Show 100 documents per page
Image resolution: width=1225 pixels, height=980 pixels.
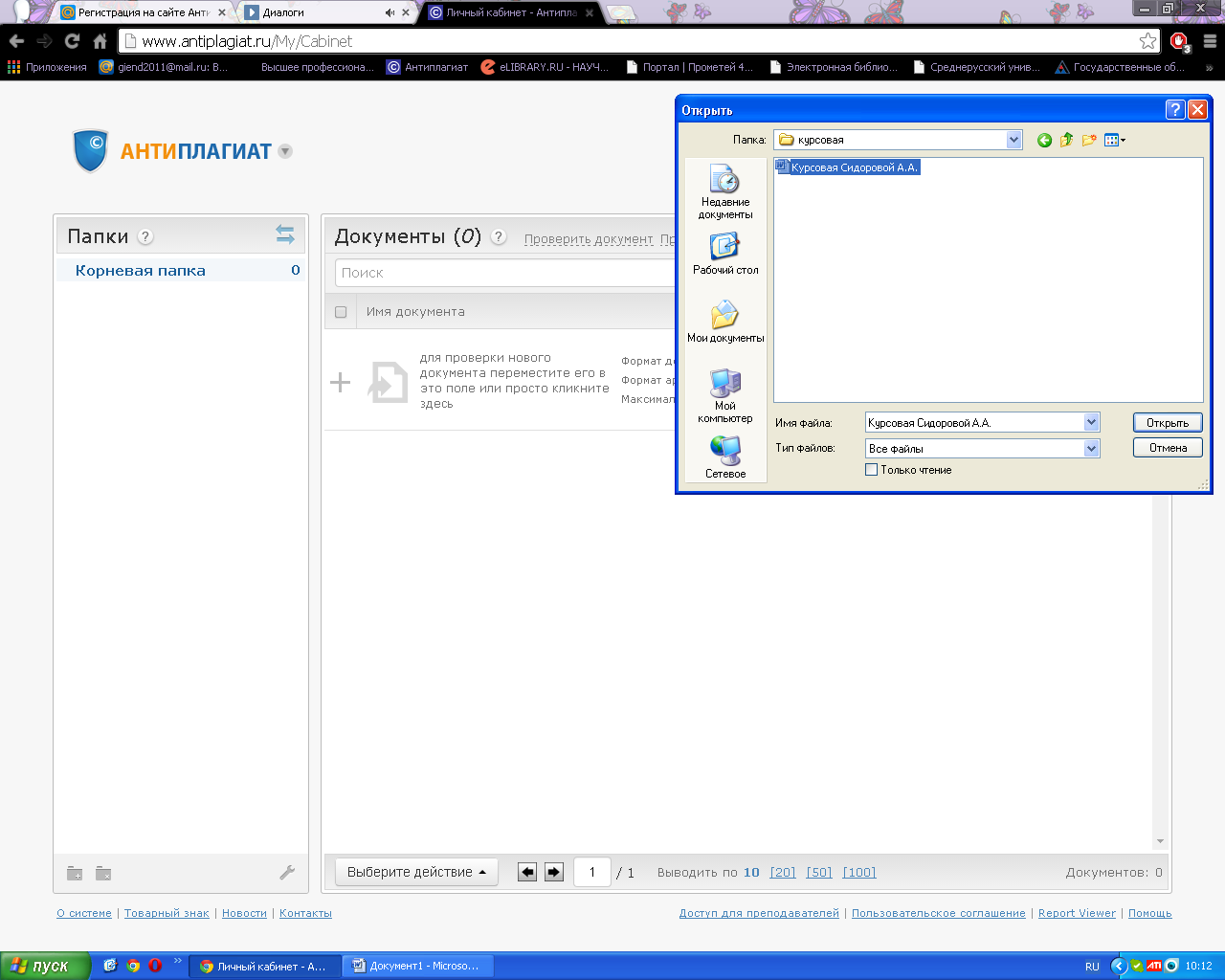pyautogui.click(x=859, y=872)
